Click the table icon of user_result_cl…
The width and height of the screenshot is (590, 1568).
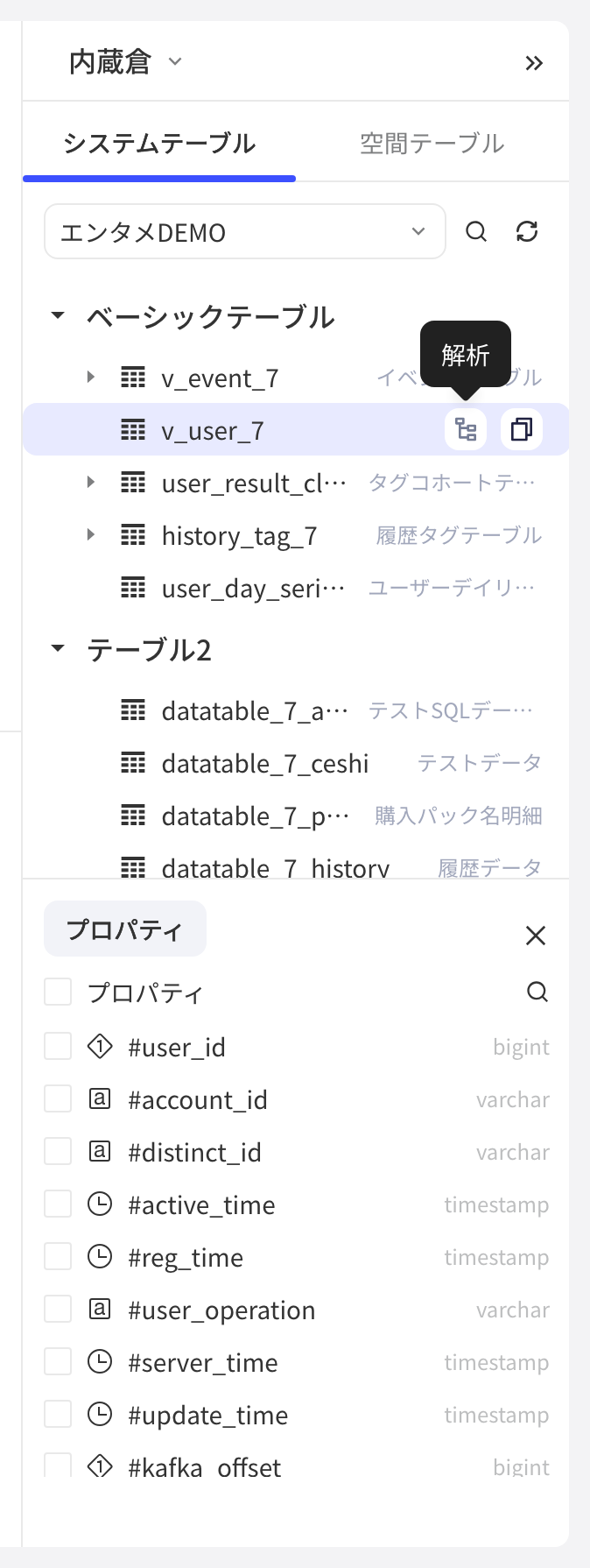133,483
